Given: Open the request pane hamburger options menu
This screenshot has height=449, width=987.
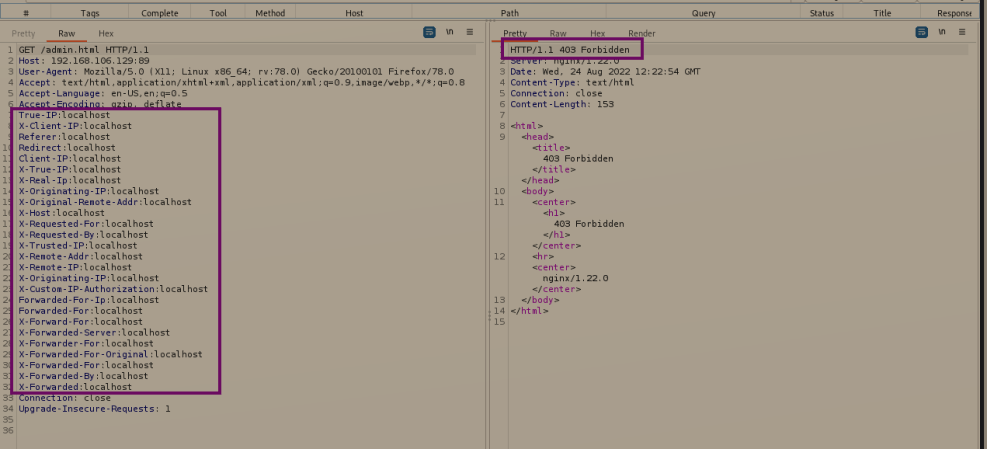Looking at the screenshot, I should pyautogui.click(x=470, y=33).
